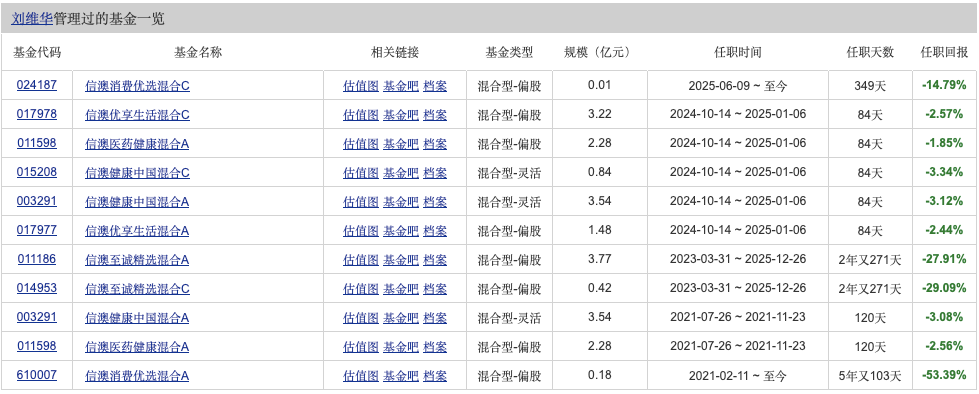
Task: Select the 规模（亿元） column header
Action: click(599, 52)
